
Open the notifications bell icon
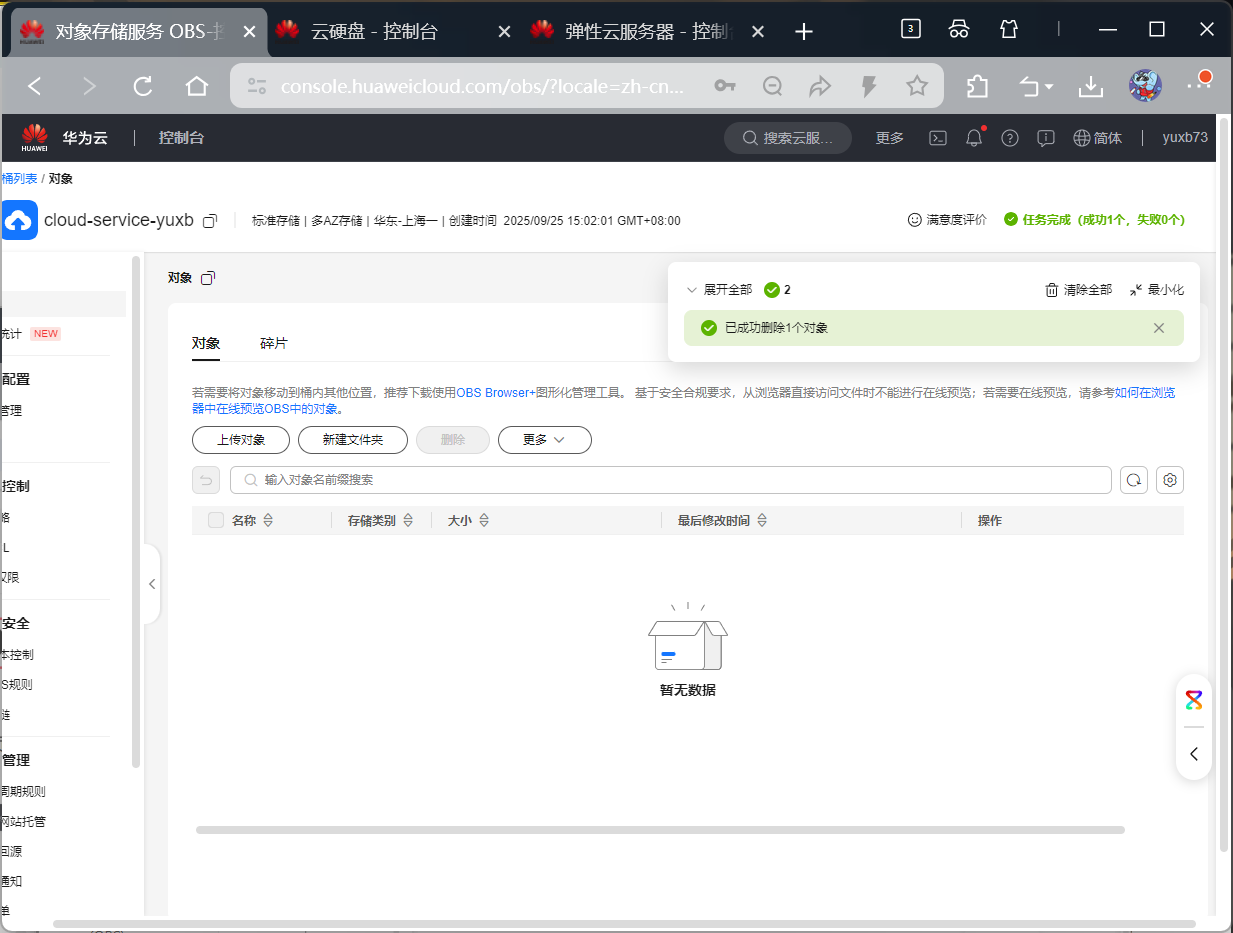[x=974, y=138]
